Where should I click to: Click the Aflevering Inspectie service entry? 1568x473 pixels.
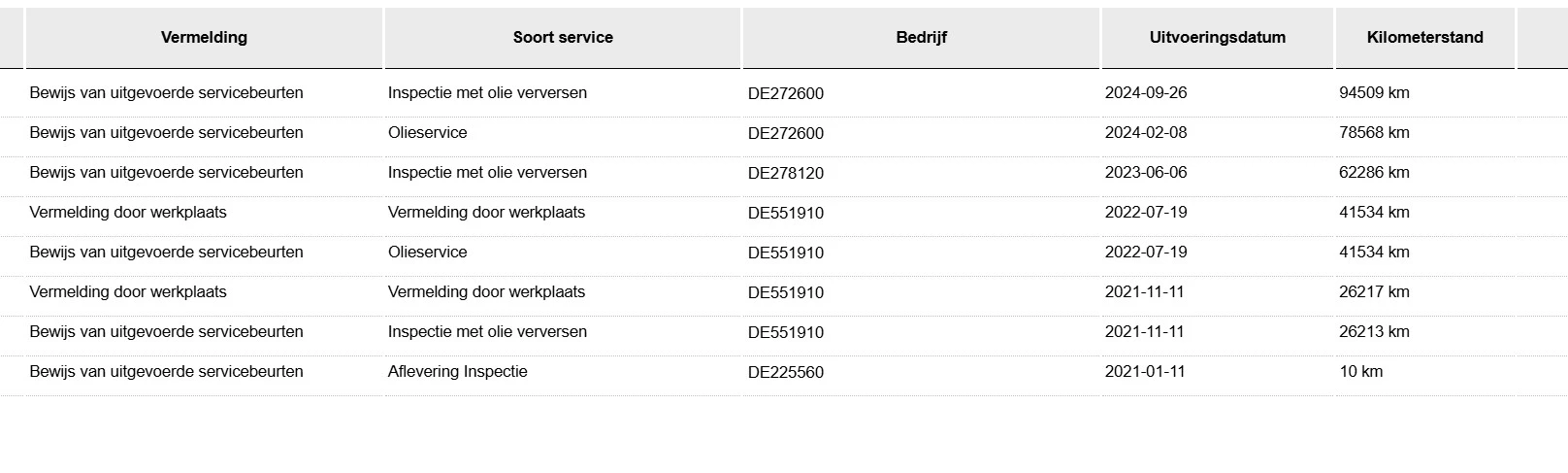pos(458,372)
